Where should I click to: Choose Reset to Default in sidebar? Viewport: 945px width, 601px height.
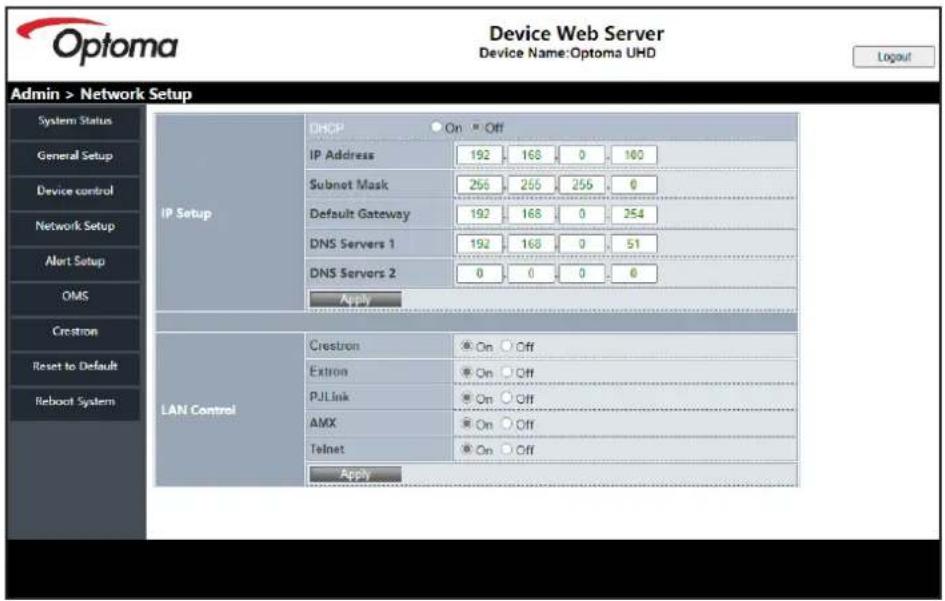75,366
